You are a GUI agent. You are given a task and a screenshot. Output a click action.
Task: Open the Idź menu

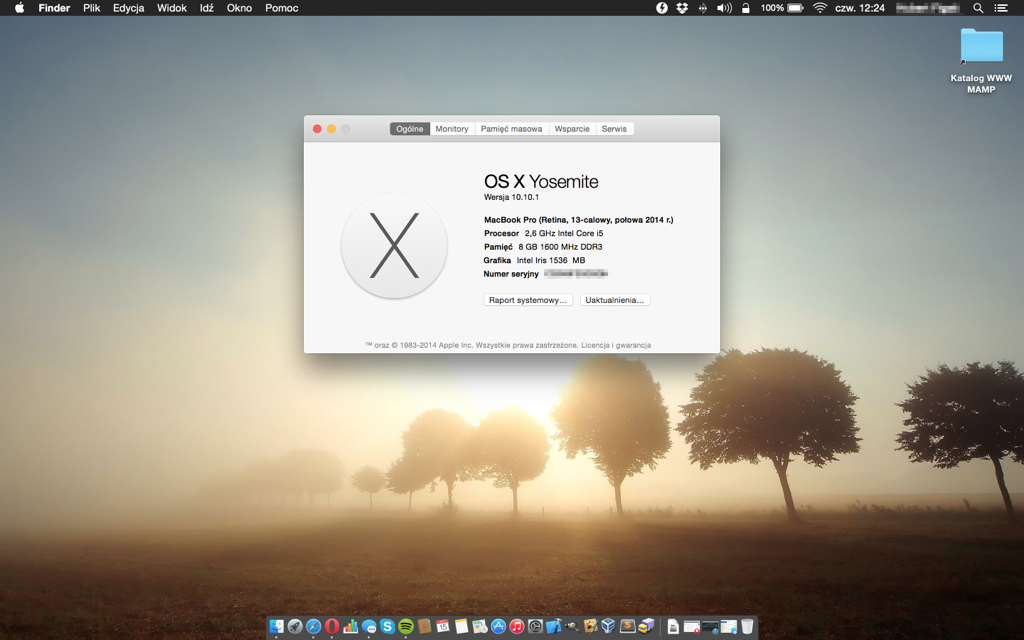(x=206, y=8)
